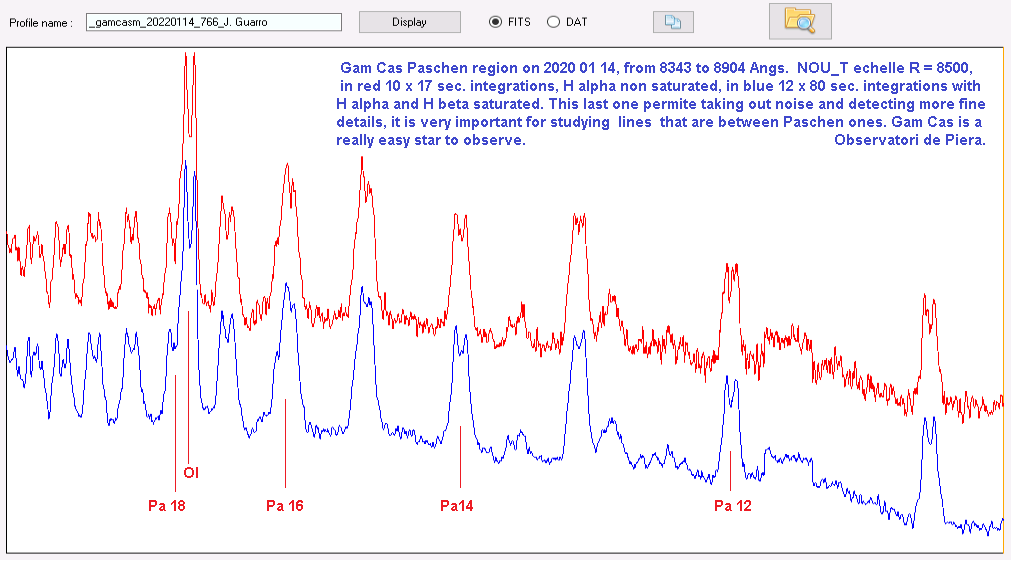Focus the Profile name input field
1011x561 pixels.
point(214,22)
